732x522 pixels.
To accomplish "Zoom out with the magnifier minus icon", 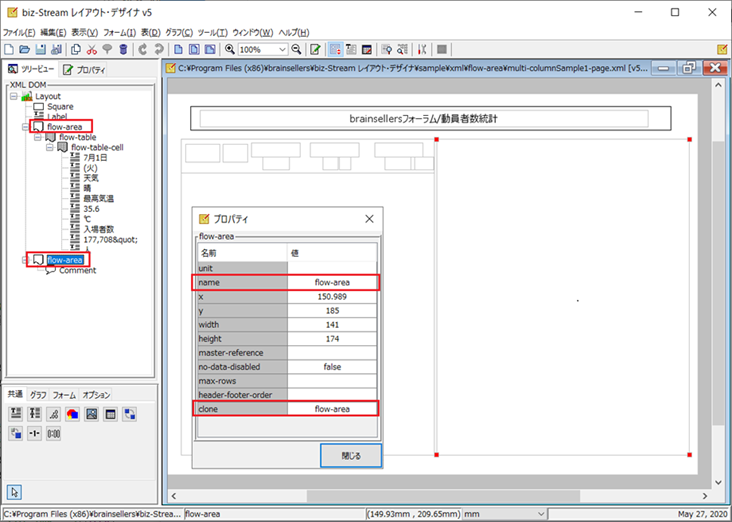I will pyautogui.click(x=296, y=49).
